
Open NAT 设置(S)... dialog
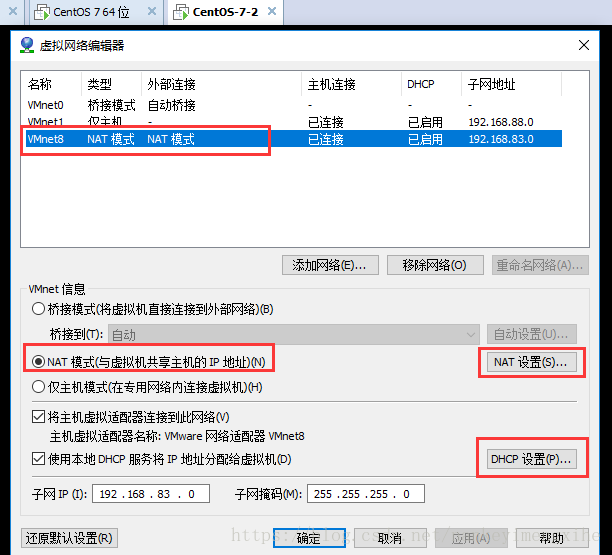point(532,362)
